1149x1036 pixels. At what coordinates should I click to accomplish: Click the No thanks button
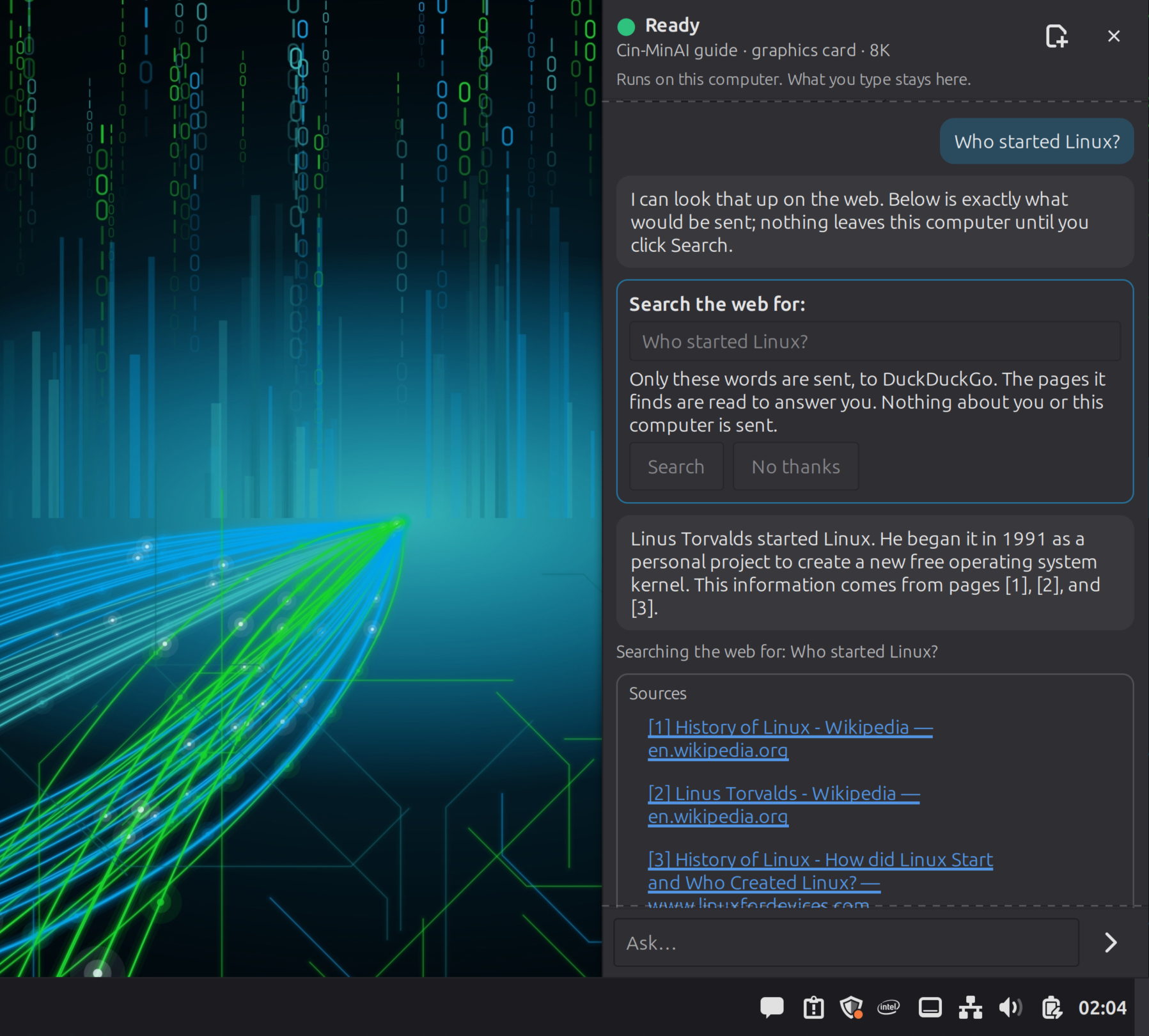[795, 466]
